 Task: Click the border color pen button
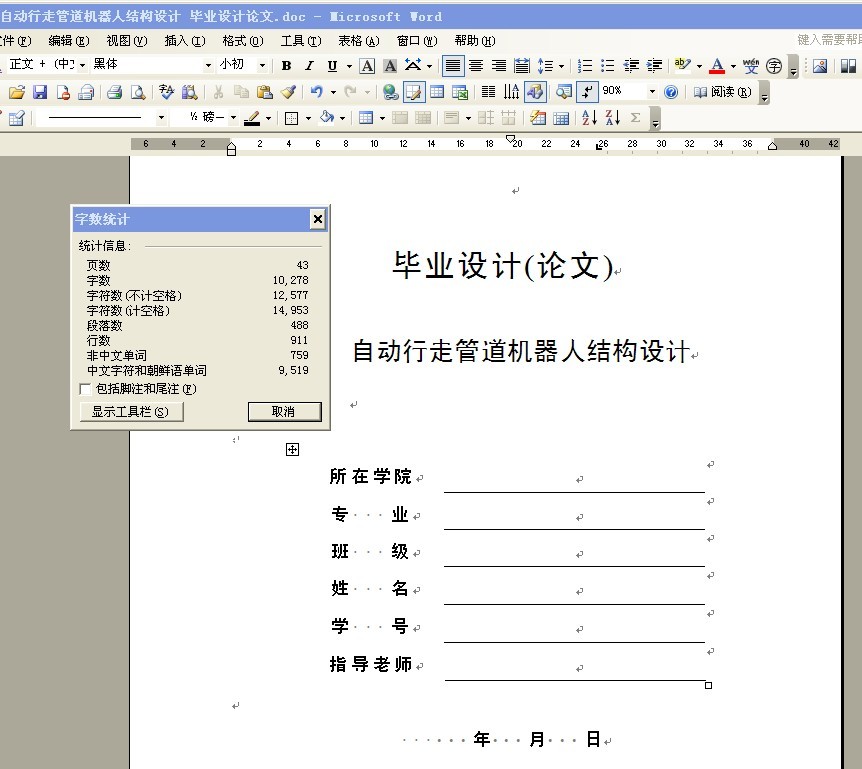point(252,118)
